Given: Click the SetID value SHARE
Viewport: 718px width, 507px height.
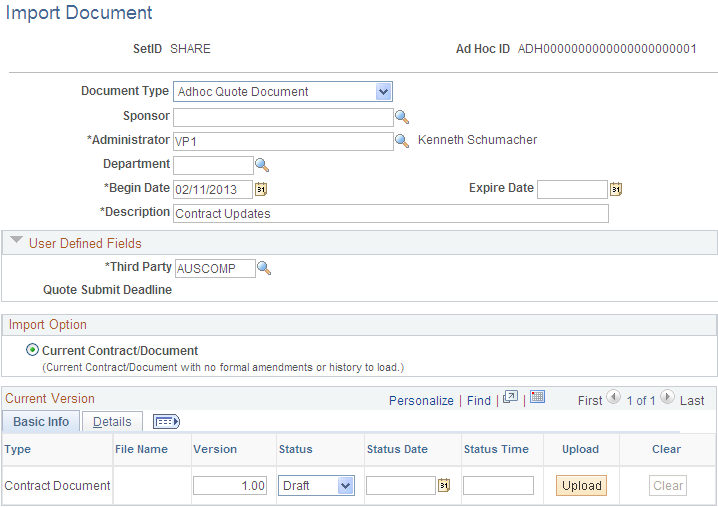Looking at the screenshot, I should [x=190, y=49].
